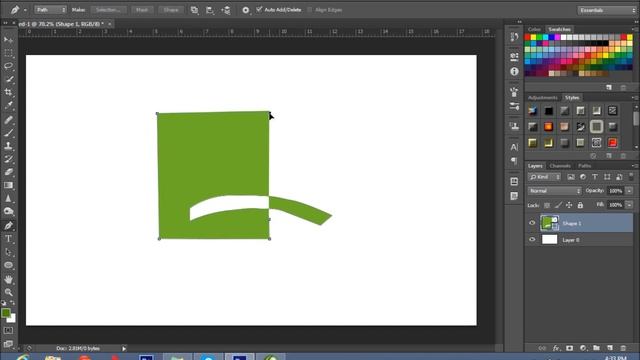
Task: Hide the Layer 0 layer
Action: [x=532, y=240]
